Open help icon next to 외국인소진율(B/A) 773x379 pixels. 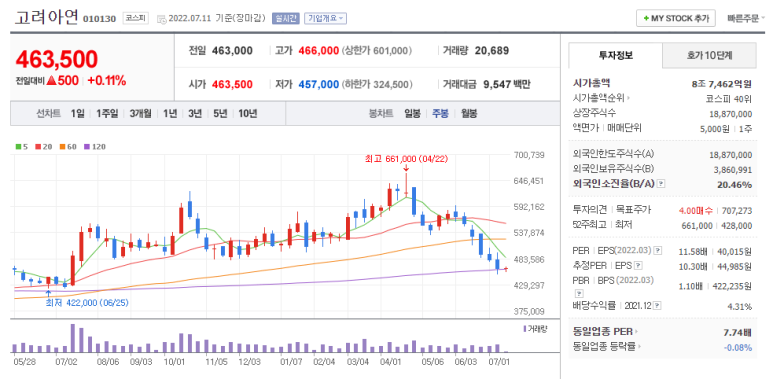pos(661,184)
